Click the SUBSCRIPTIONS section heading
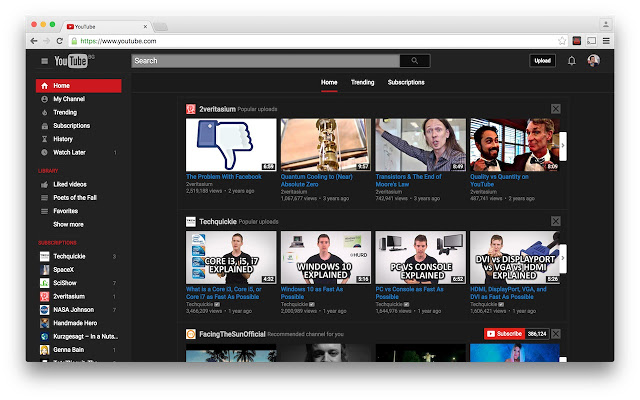This screenshot has height=400, width=640. [x=58, y=243]
